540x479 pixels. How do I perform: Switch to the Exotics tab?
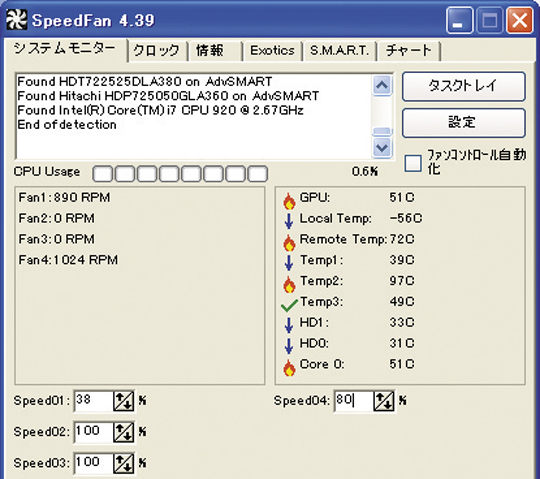pos(273,51)
